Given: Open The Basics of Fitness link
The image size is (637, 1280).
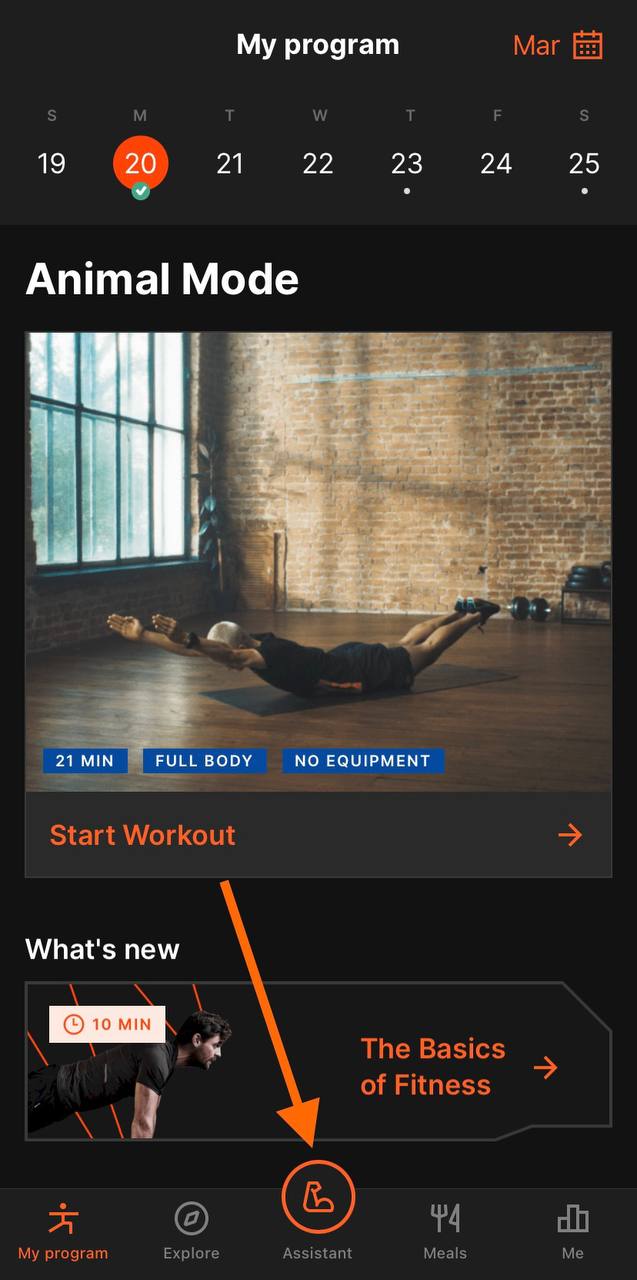Looking at the screenshot, I should [433, 1067].
